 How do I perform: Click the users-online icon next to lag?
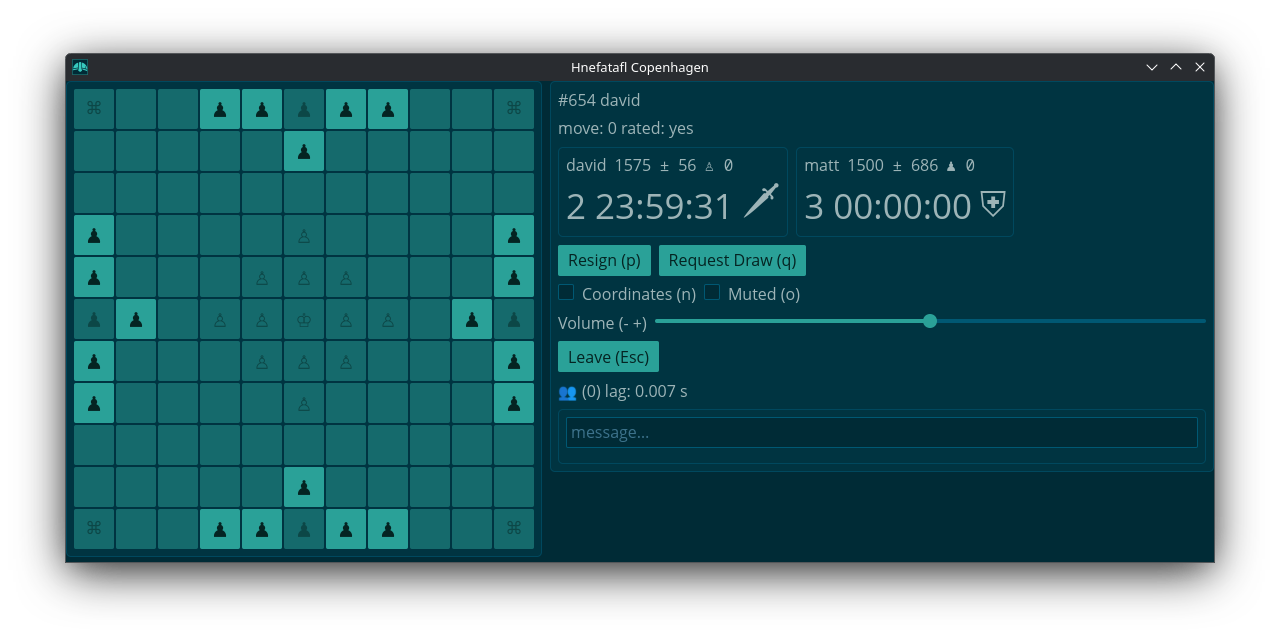567,392
